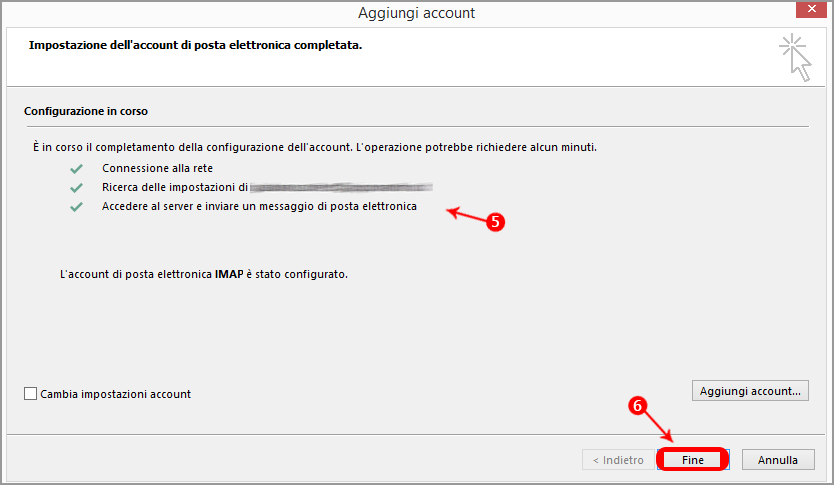Viewport: 834px width, 485px height.
Task: Click the checkmark next to Ricerca delle impostazioni
Action: (x=76, y=188)
